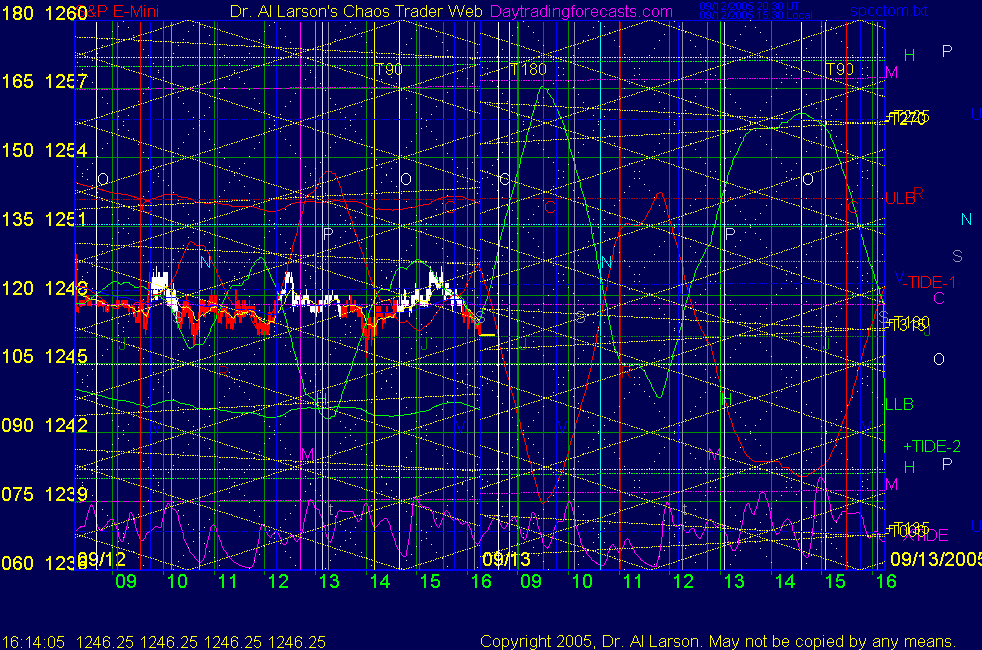Click the cyan N planet letter in the right margin

966,219
